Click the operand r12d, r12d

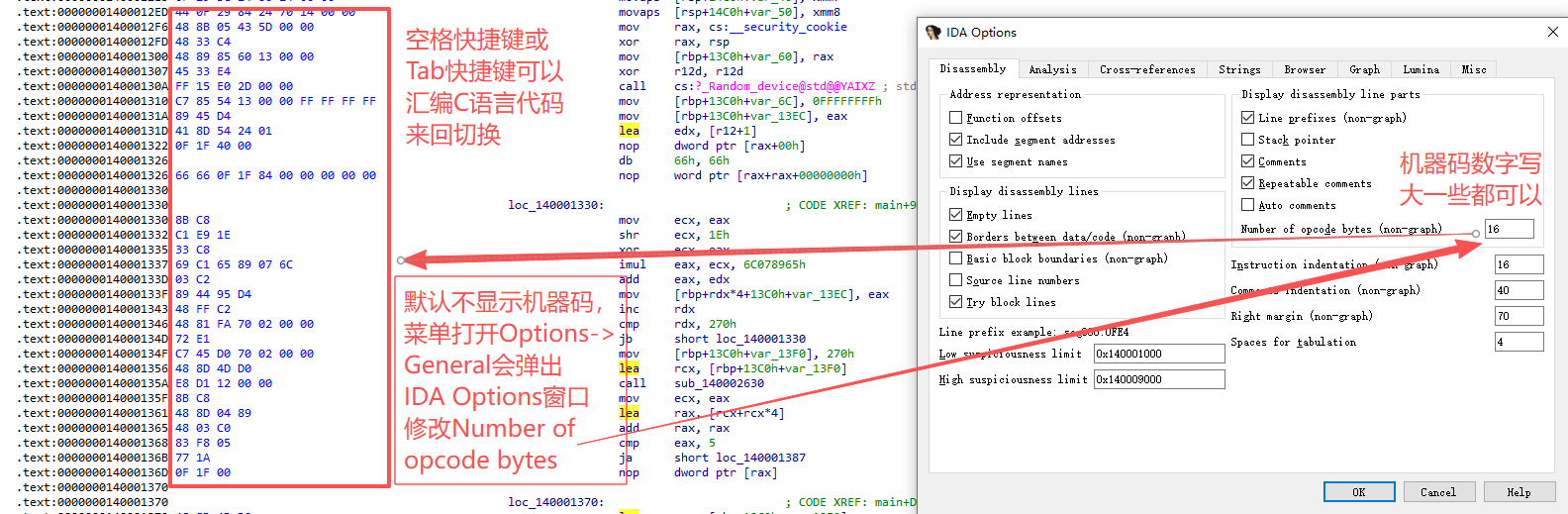[709, 71]
